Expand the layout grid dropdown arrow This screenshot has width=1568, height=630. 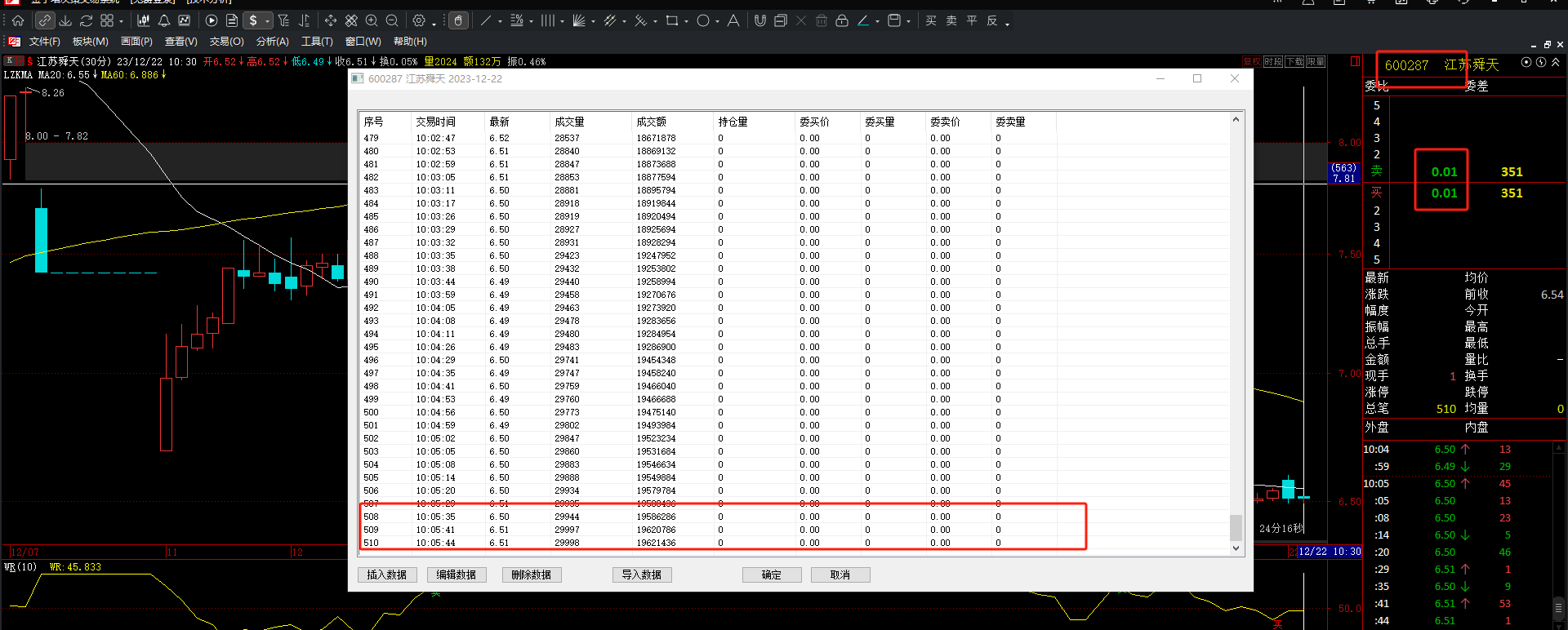tap(122, 22)
